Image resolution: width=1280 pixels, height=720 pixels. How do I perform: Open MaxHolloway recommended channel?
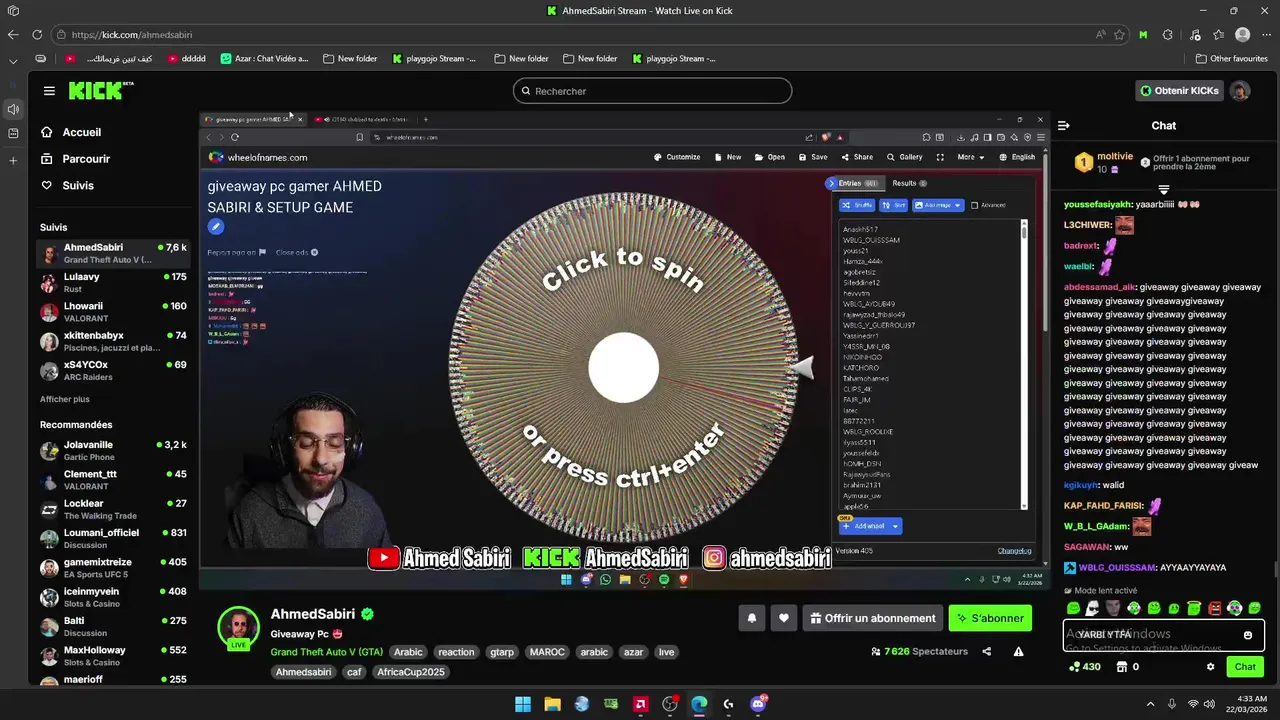pyautogui.click(x=113, y=656)
